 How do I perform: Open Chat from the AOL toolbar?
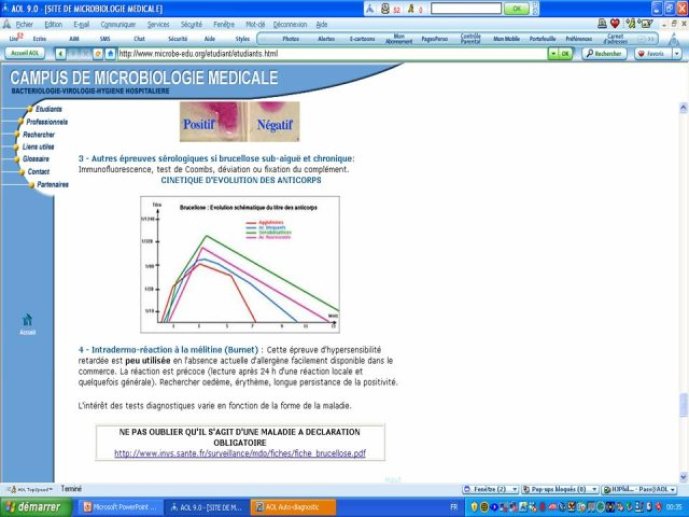click(x=139, y=39)
